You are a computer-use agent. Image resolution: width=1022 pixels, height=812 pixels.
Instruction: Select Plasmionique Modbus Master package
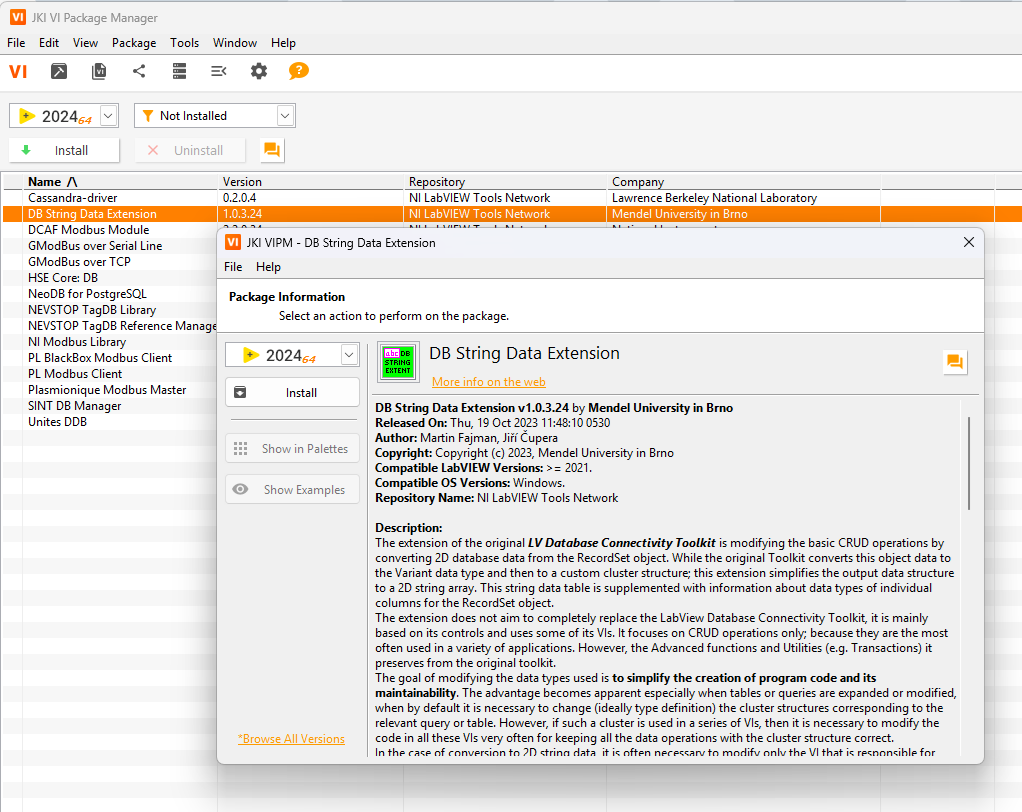point(107,390)
